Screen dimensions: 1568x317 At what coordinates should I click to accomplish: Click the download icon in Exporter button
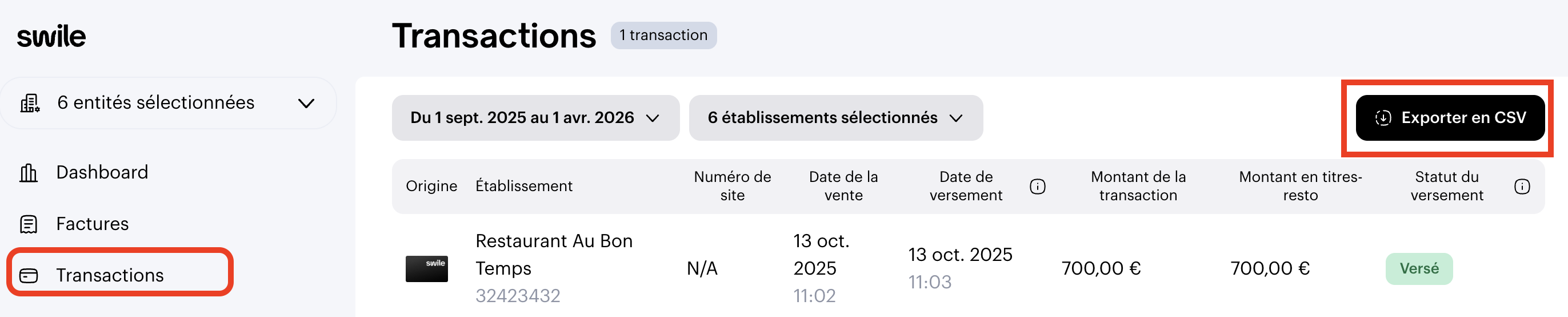(1383, 118)
